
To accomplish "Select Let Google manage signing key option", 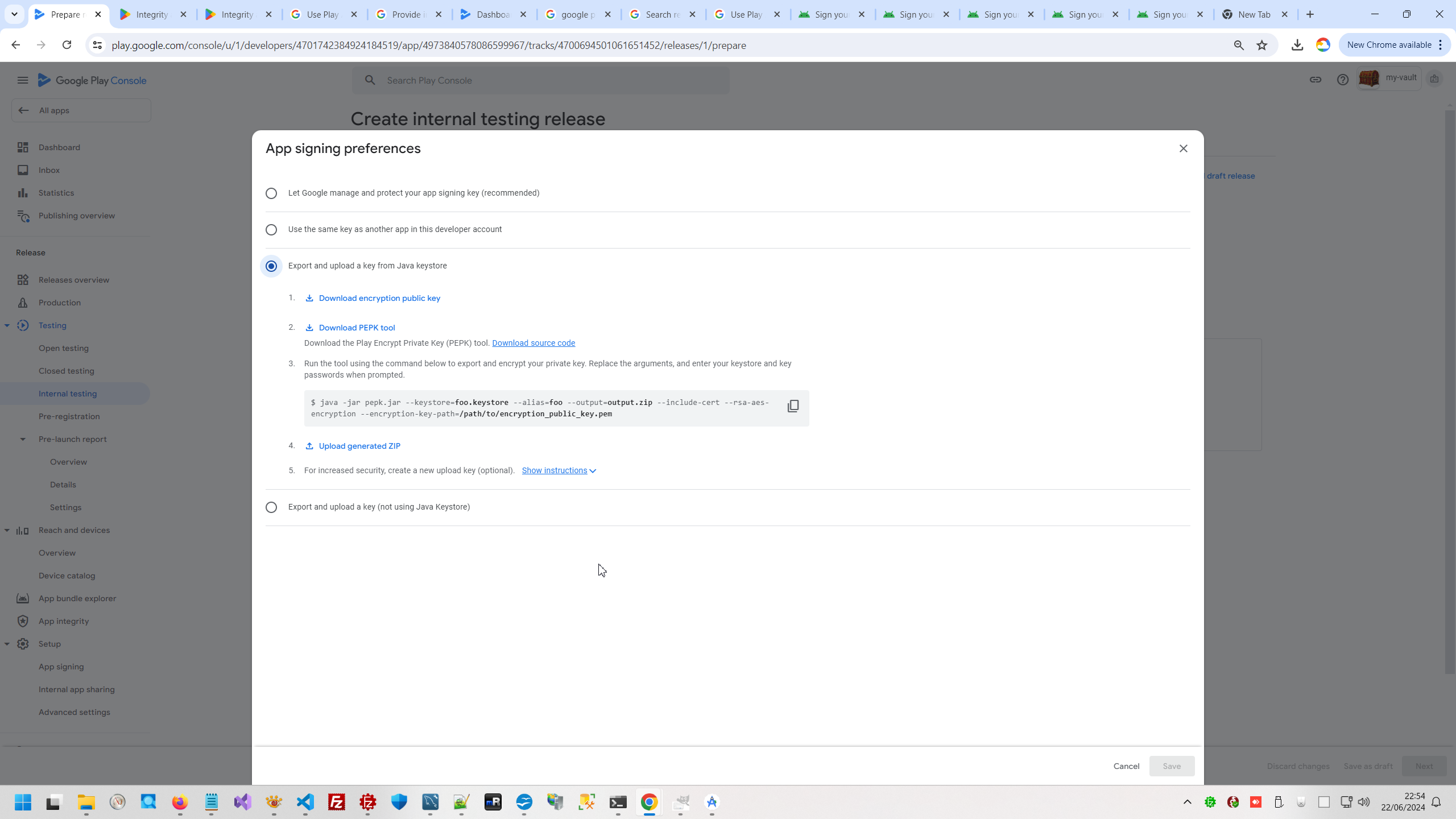I will point(271,193).
